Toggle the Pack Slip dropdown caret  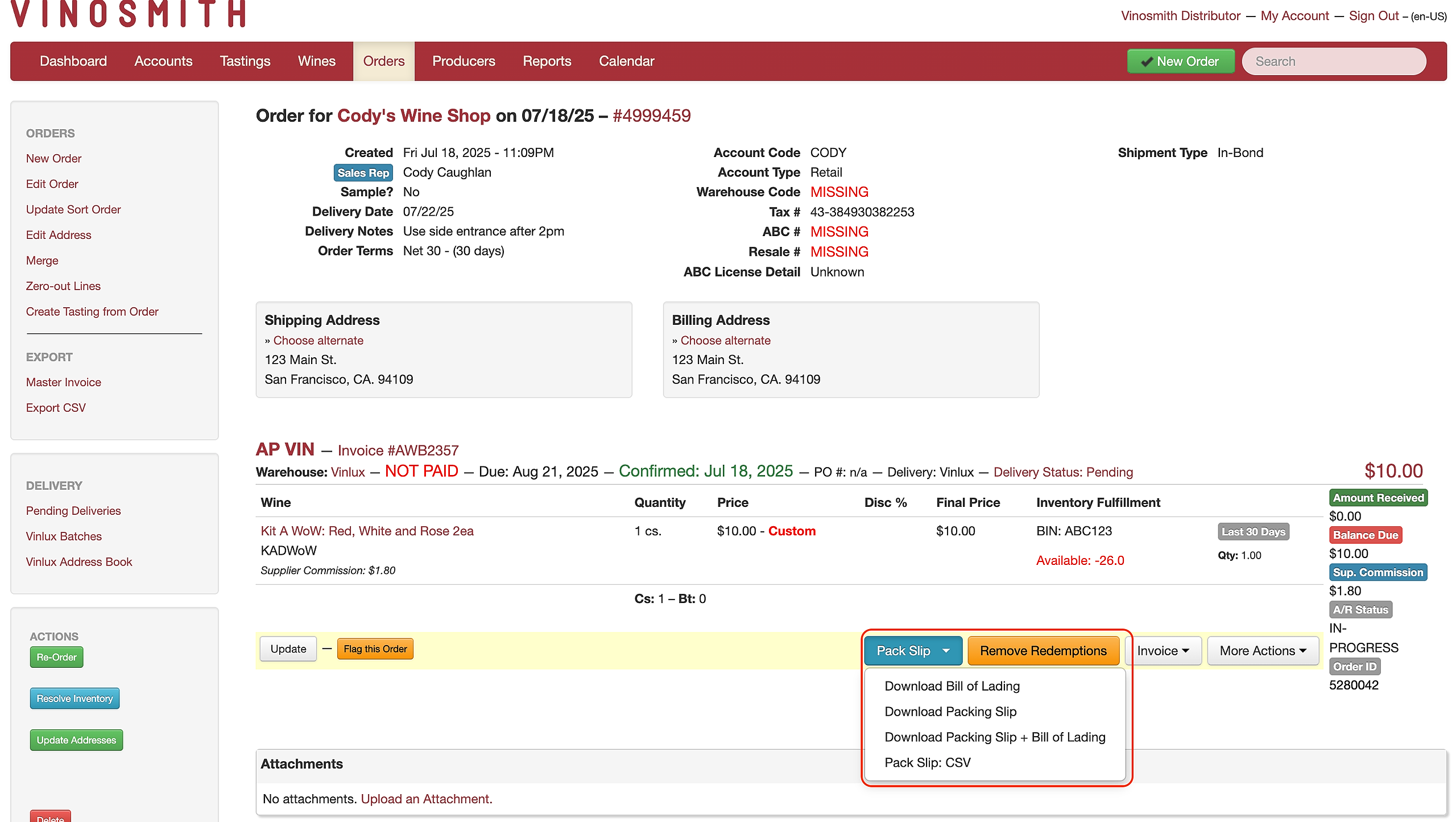(946, 651)
